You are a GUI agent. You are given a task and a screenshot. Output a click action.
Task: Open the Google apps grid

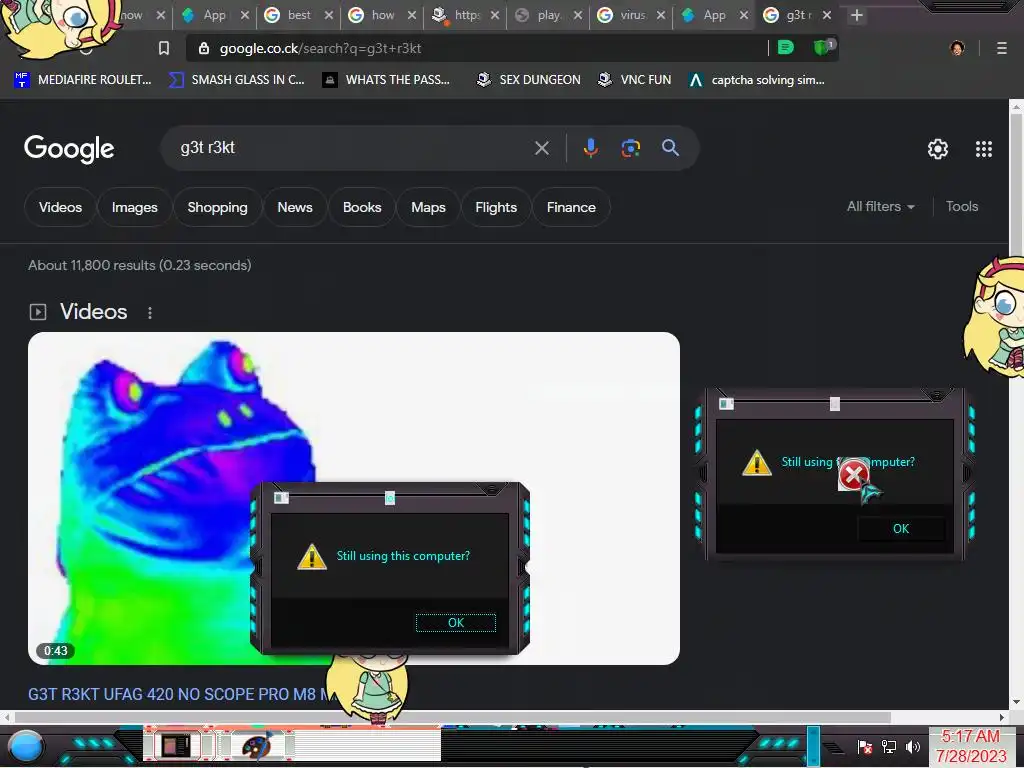(x=984, y=149)
